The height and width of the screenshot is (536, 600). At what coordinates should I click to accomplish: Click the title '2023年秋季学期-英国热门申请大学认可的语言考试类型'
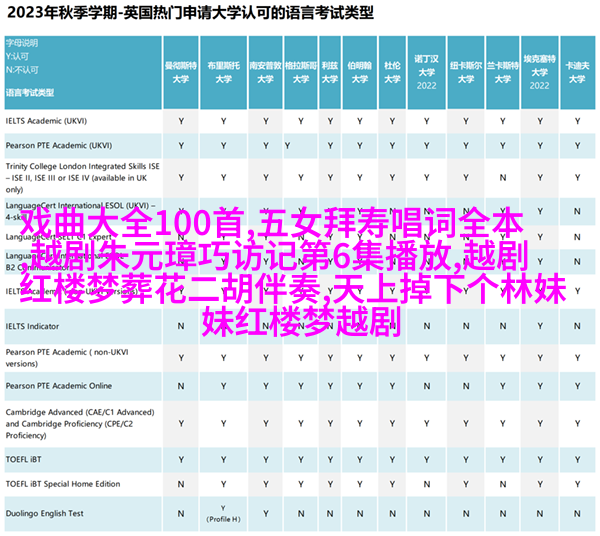(190, 13)
